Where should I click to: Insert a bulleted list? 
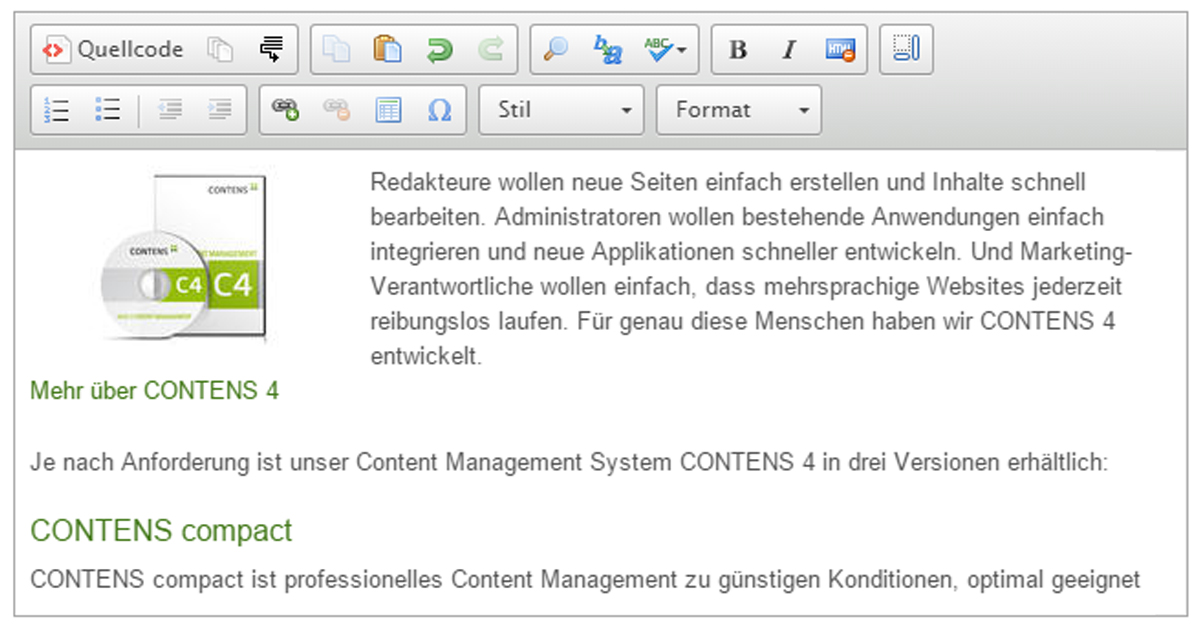pos(108,110)
